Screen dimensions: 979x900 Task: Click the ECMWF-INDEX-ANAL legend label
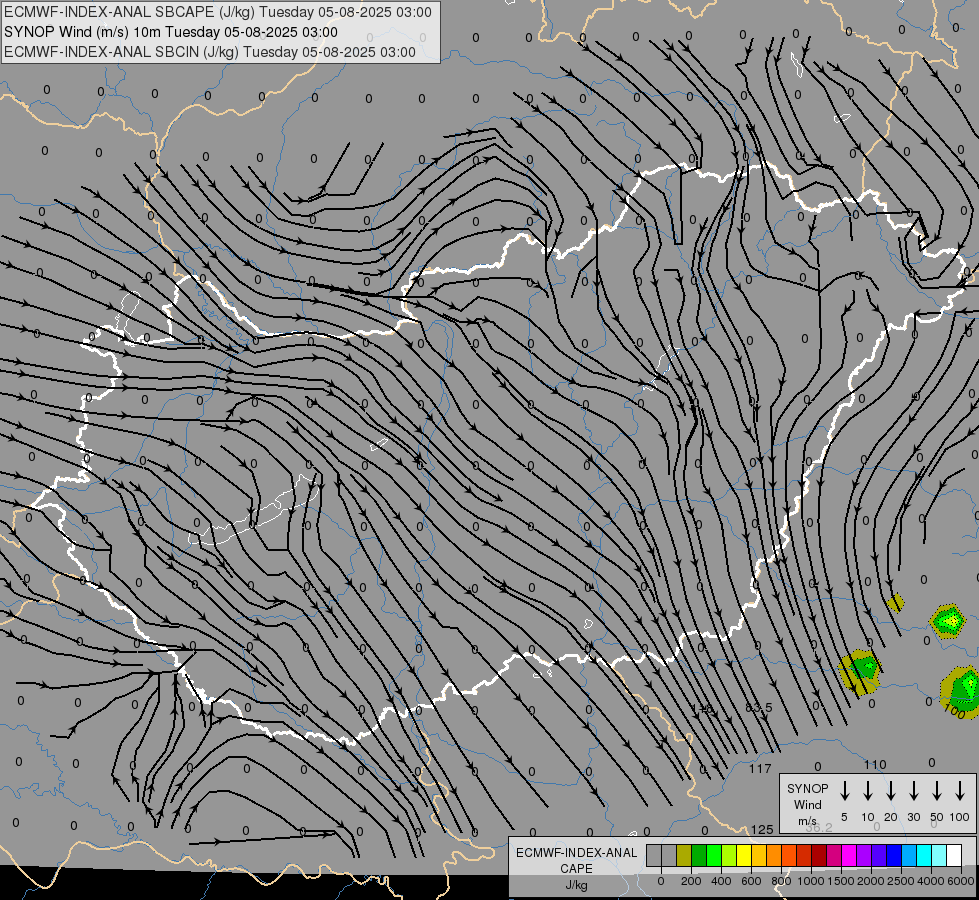[x=577, y=853]
